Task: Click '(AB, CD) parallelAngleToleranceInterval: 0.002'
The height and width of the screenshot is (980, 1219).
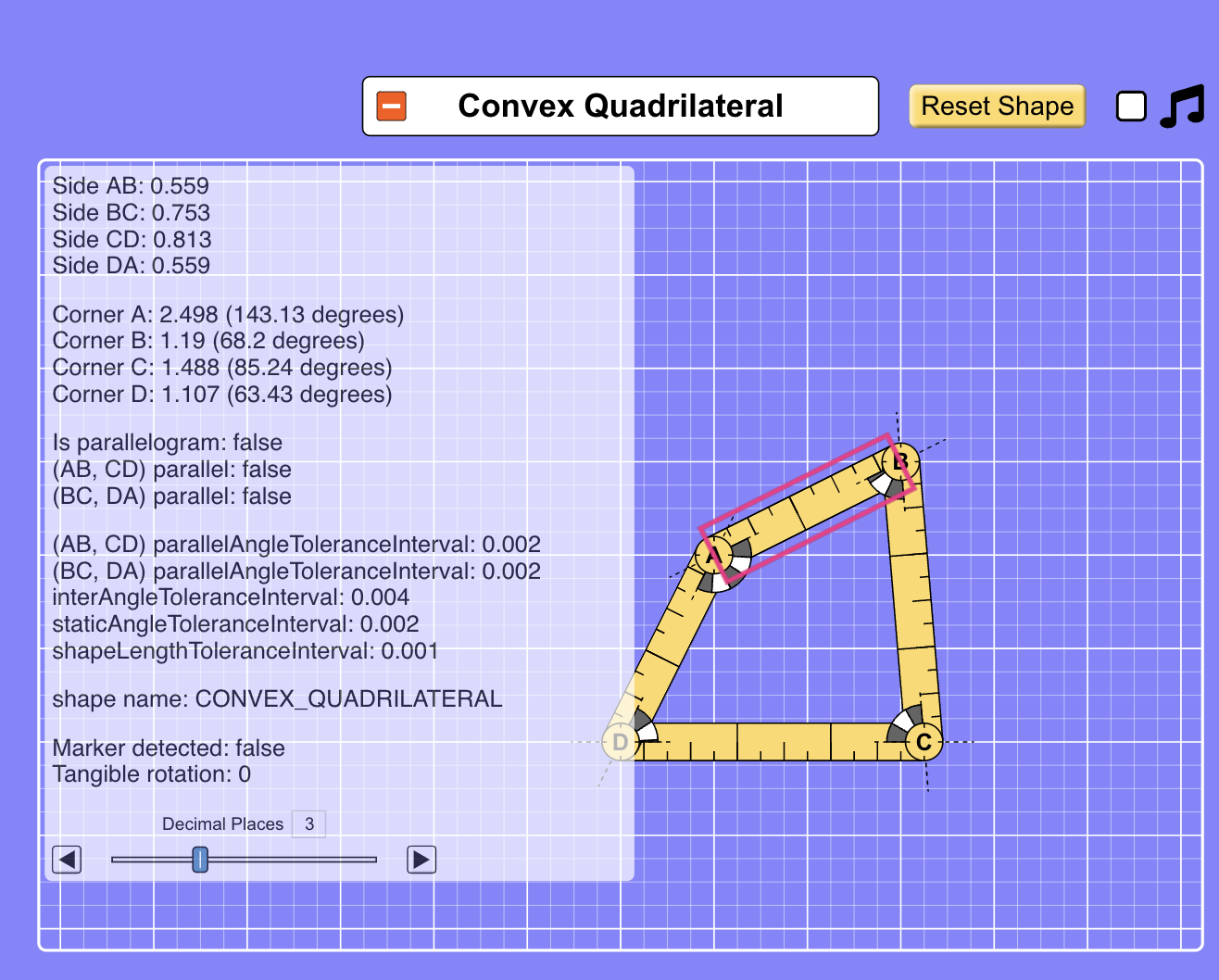Action: click(296, 545)
